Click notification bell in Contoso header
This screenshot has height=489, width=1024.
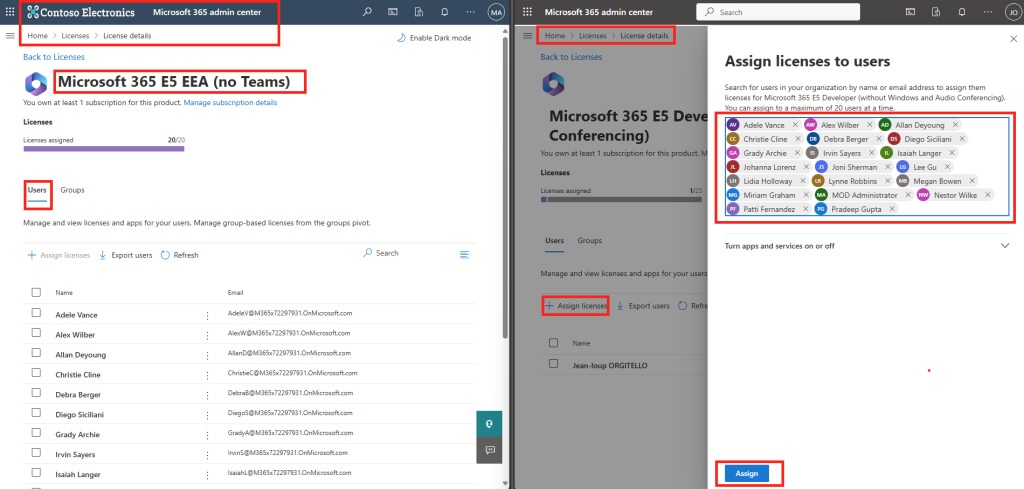pyautogui.click(x=445, y=12)
